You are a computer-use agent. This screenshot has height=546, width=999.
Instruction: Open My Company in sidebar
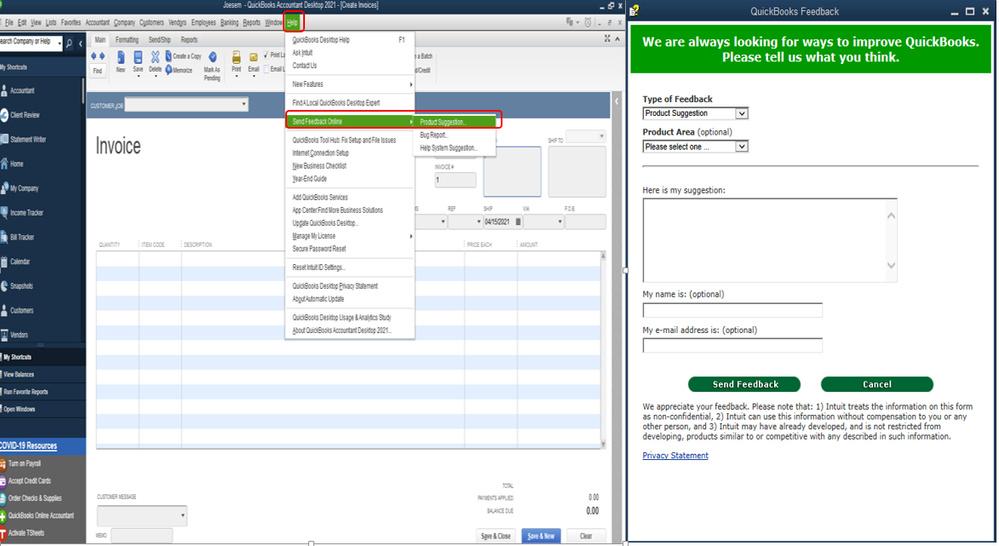click(x=20, y=188)
